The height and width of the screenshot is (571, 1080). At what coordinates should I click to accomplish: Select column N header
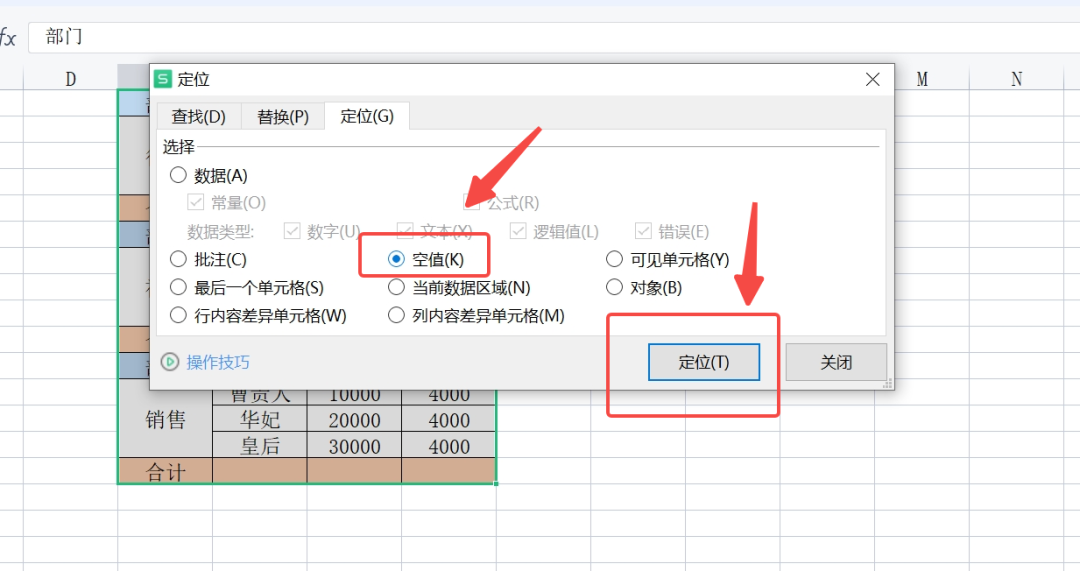[x=1017, y=79]
